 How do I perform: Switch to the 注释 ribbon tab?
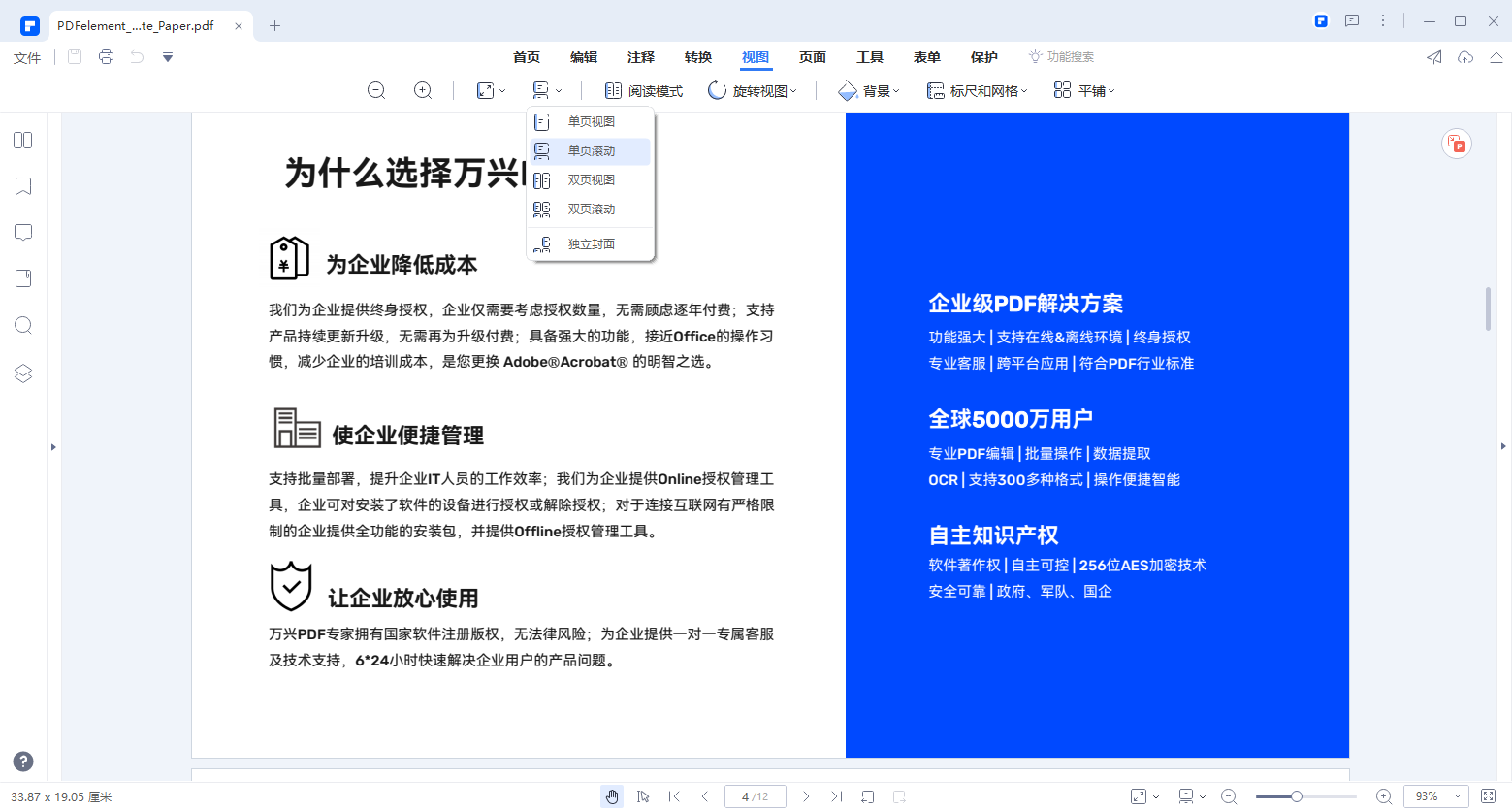pos(640,57)
